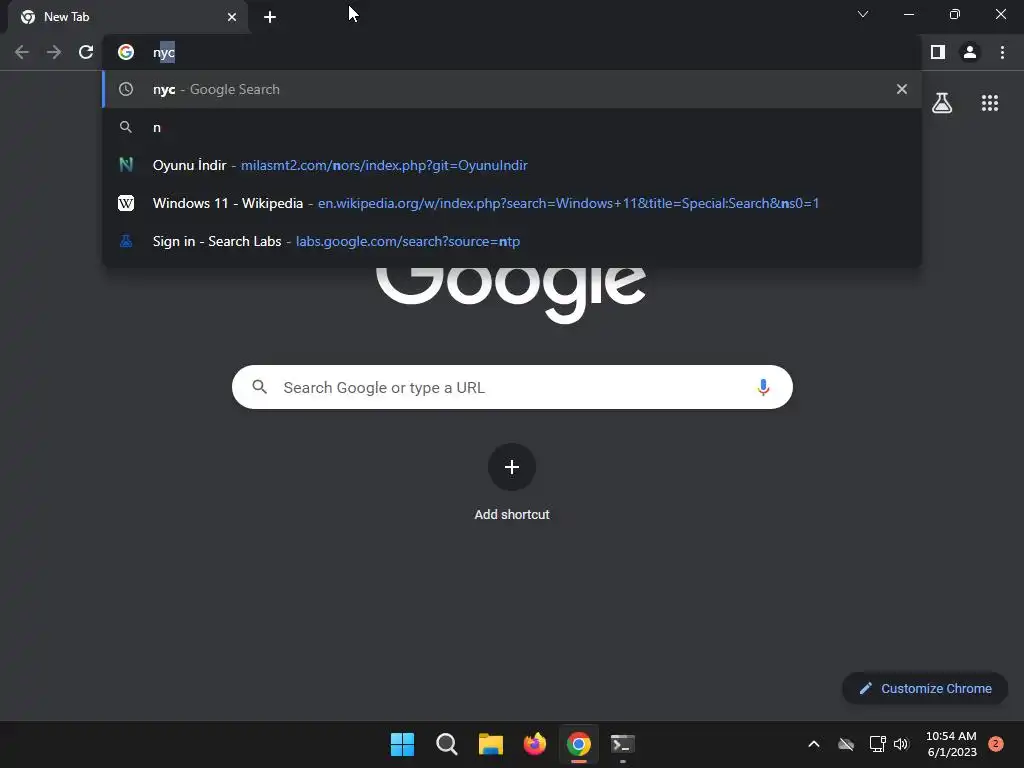Screen dimensions: 1024x768
Task: Click the address bar showing nyc
Action: 511,52
